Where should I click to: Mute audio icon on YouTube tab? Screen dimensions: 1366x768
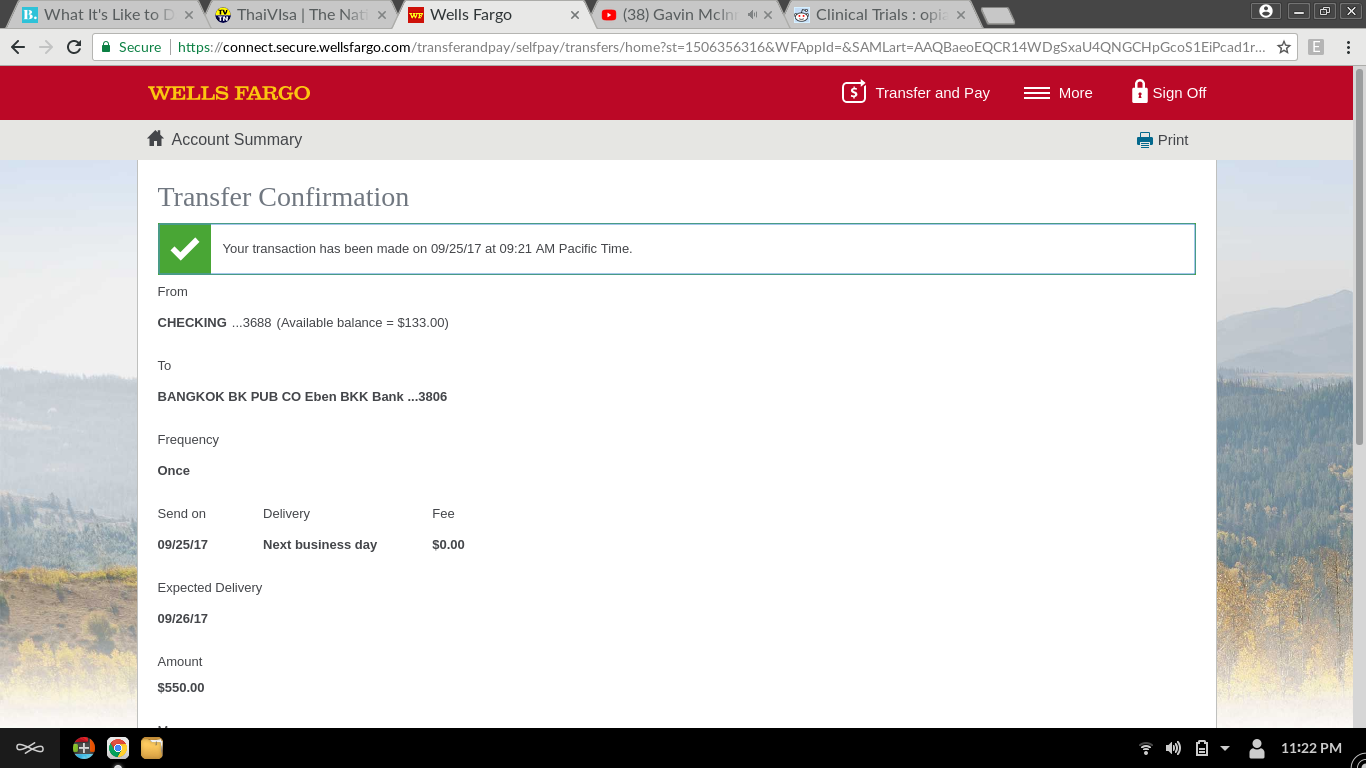point(752,15)
